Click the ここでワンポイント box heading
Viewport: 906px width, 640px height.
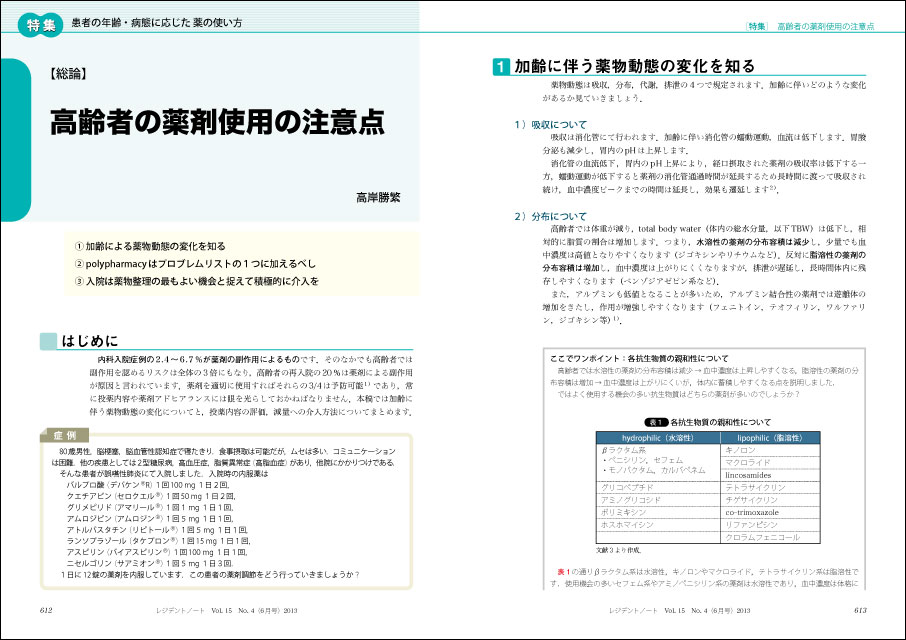click(620, 356)
